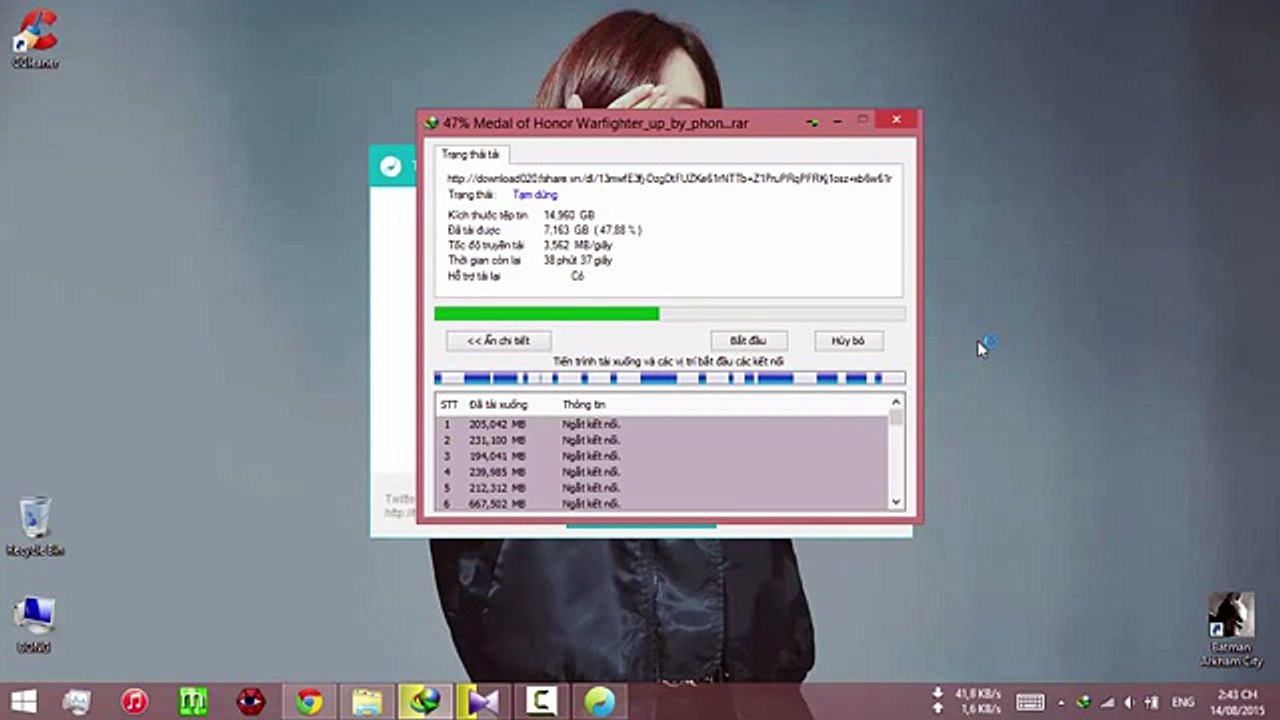Open Camtasia from the taskbar
This screenshot has height=720, width=1280.
point(541,701)
